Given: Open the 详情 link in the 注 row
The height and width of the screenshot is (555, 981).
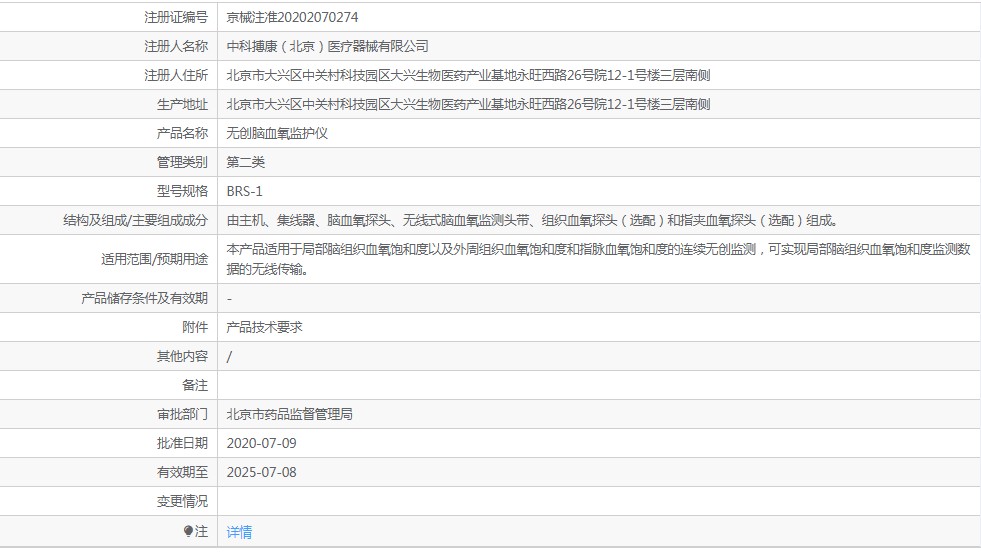Looking at the screenshot, I should (239, 532).
